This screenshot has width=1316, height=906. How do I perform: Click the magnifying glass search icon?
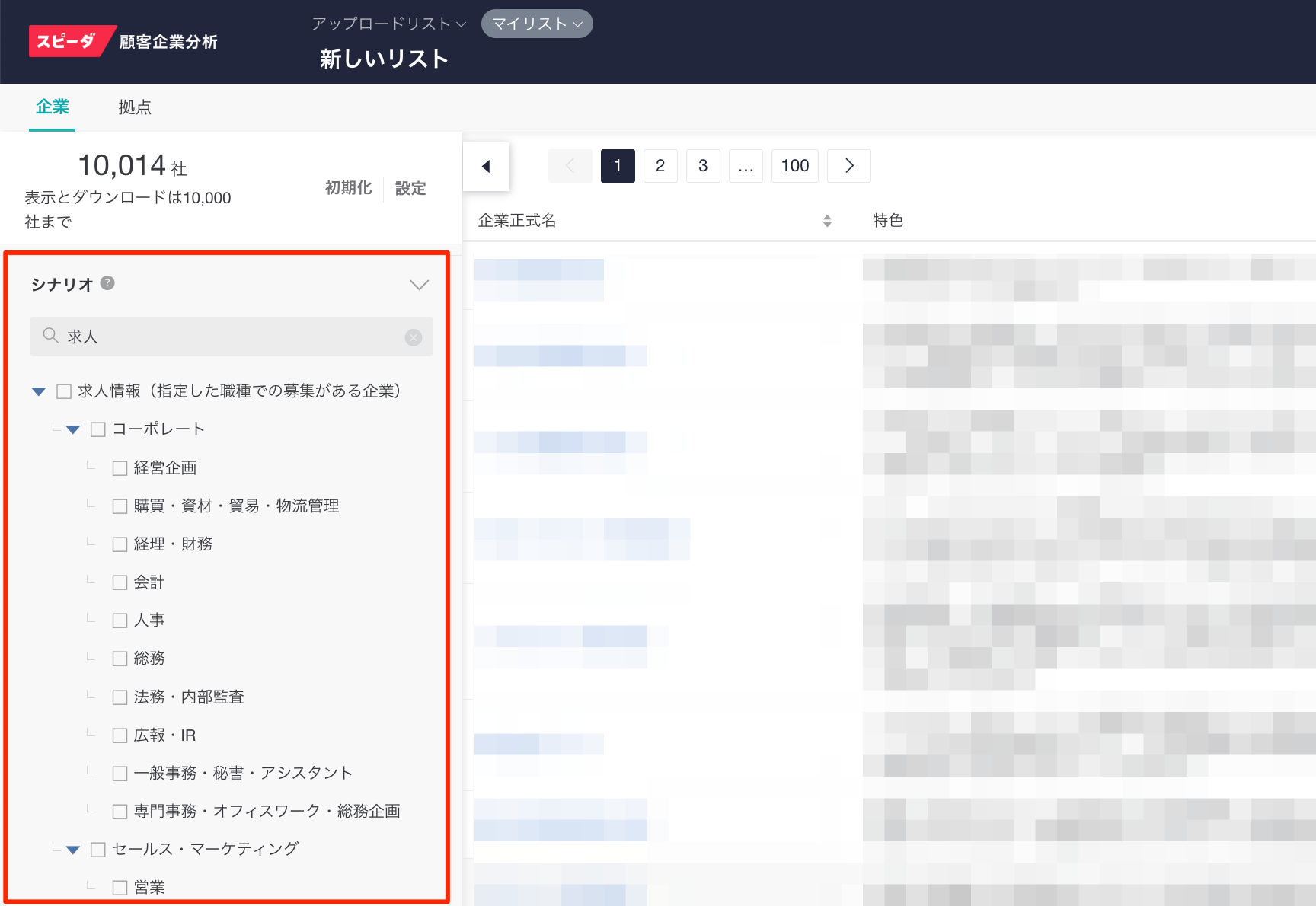coord(50,337)
